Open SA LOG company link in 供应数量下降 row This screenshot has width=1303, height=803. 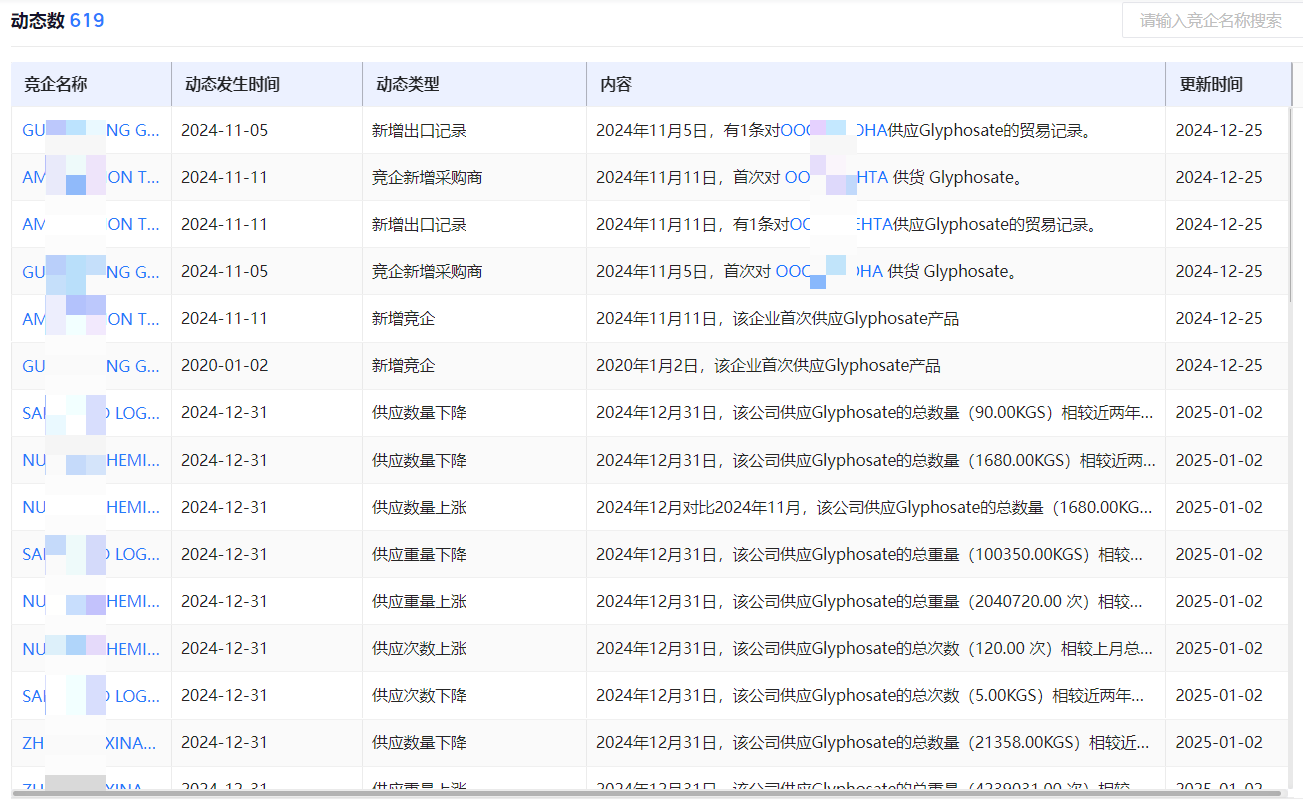click(91, 413)
